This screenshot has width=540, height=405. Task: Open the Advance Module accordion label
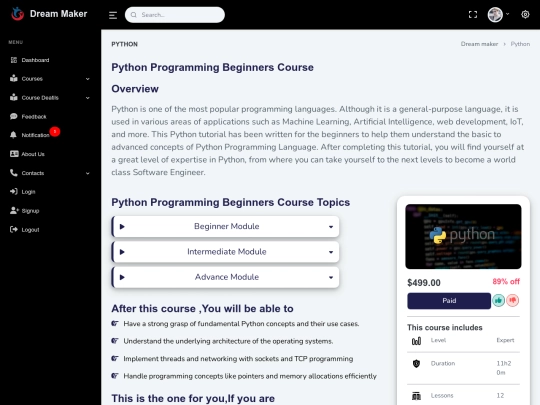[x=227, y=277]
